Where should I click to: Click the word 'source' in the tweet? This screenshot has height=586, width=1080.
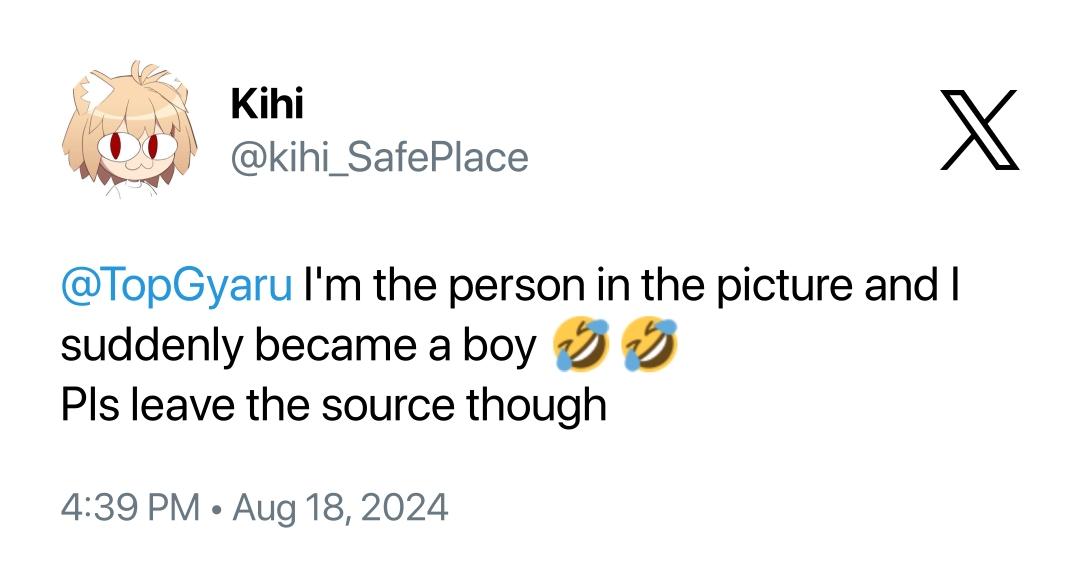(388, 406)
